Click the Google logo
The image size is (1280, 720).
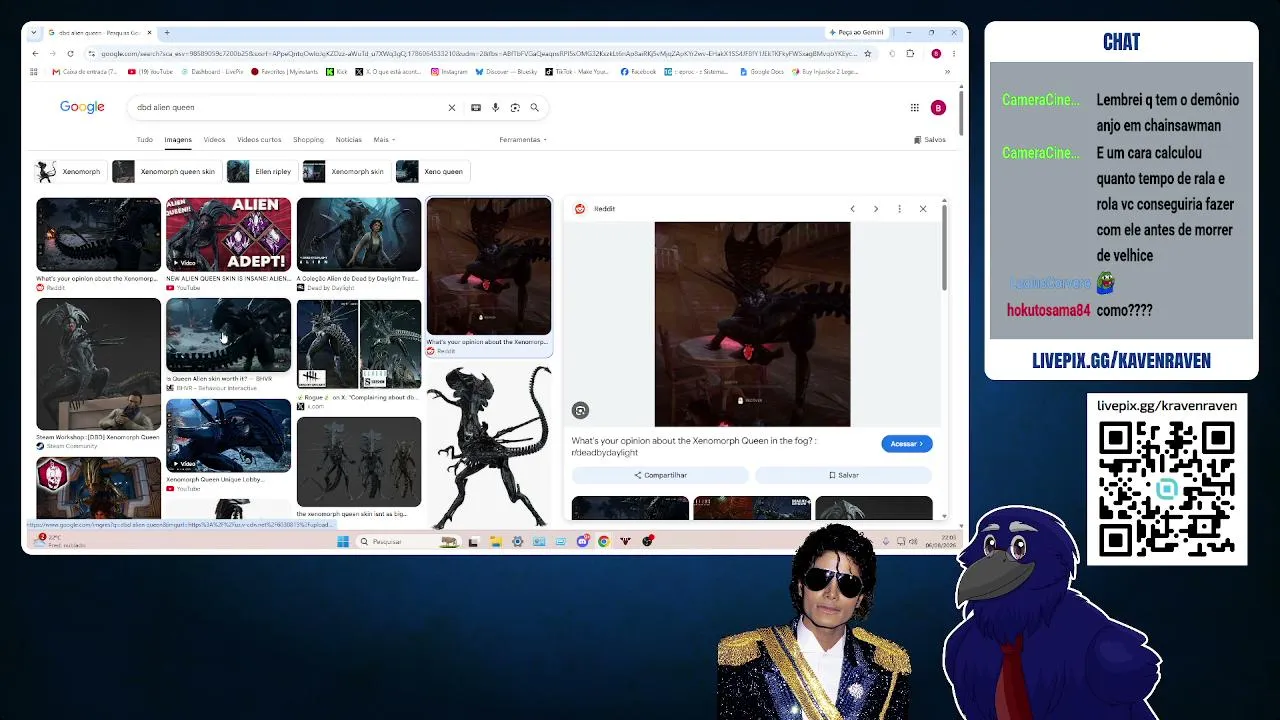click(82, 107)
